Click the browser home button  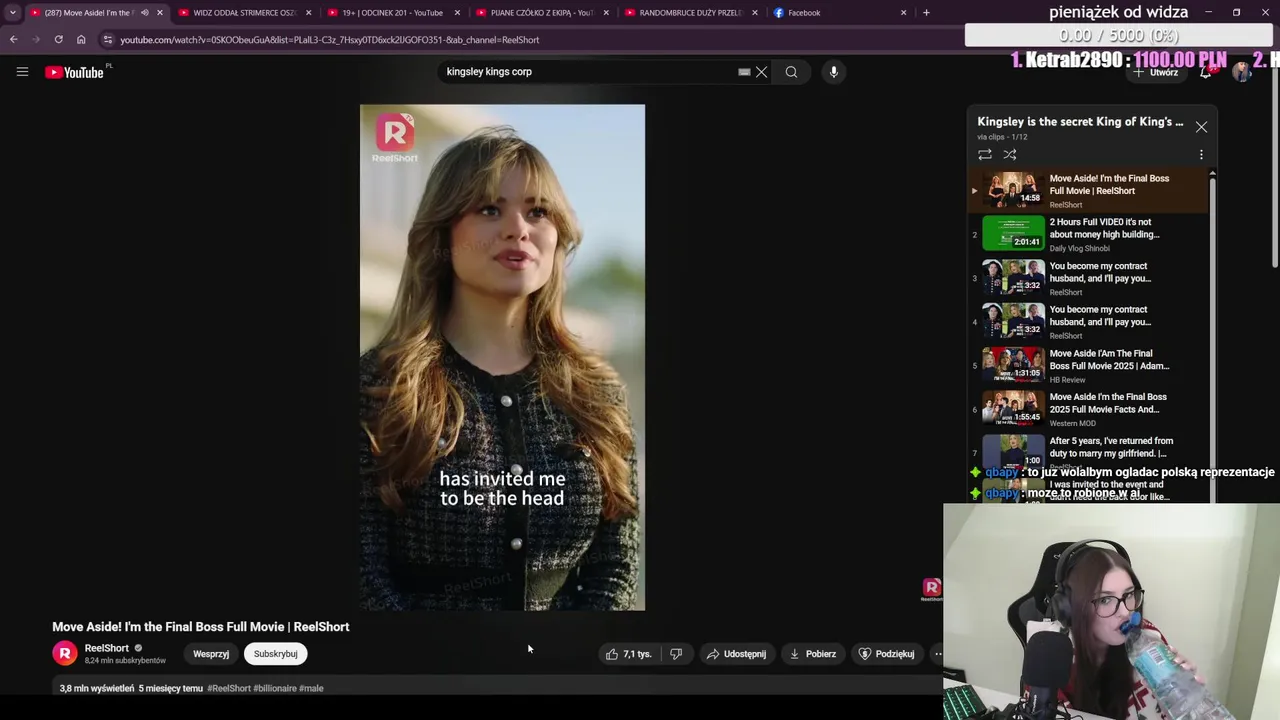pyautogui.click(x=81, y=40)
